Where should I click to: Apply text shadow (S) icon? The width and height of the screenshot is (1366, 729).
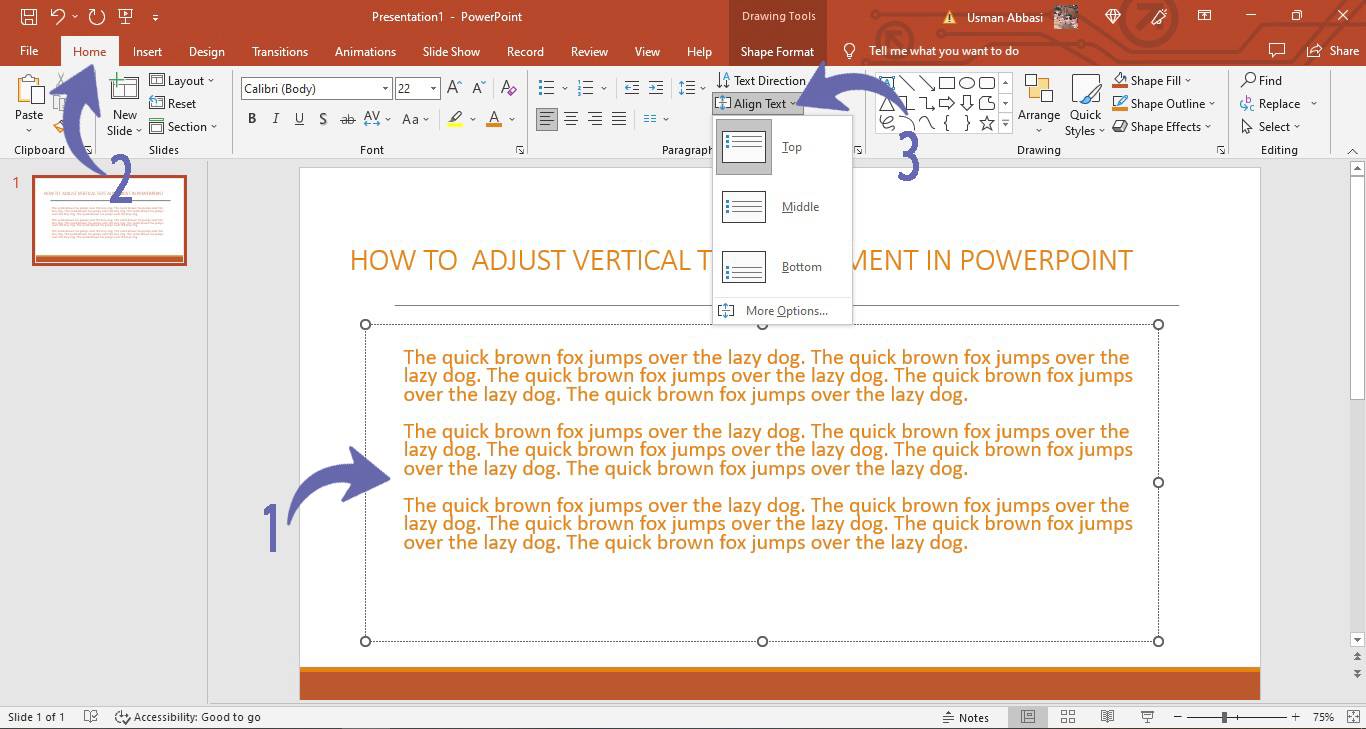pyautogui.click(x=322, y=119)
